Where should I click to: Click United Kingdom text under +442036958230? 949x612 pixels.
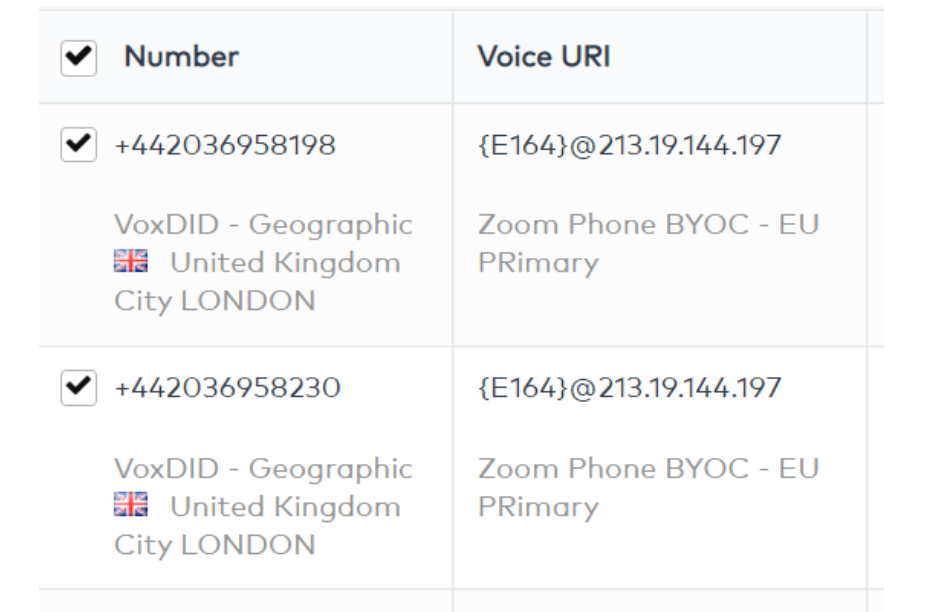click(x=284, y=507)
